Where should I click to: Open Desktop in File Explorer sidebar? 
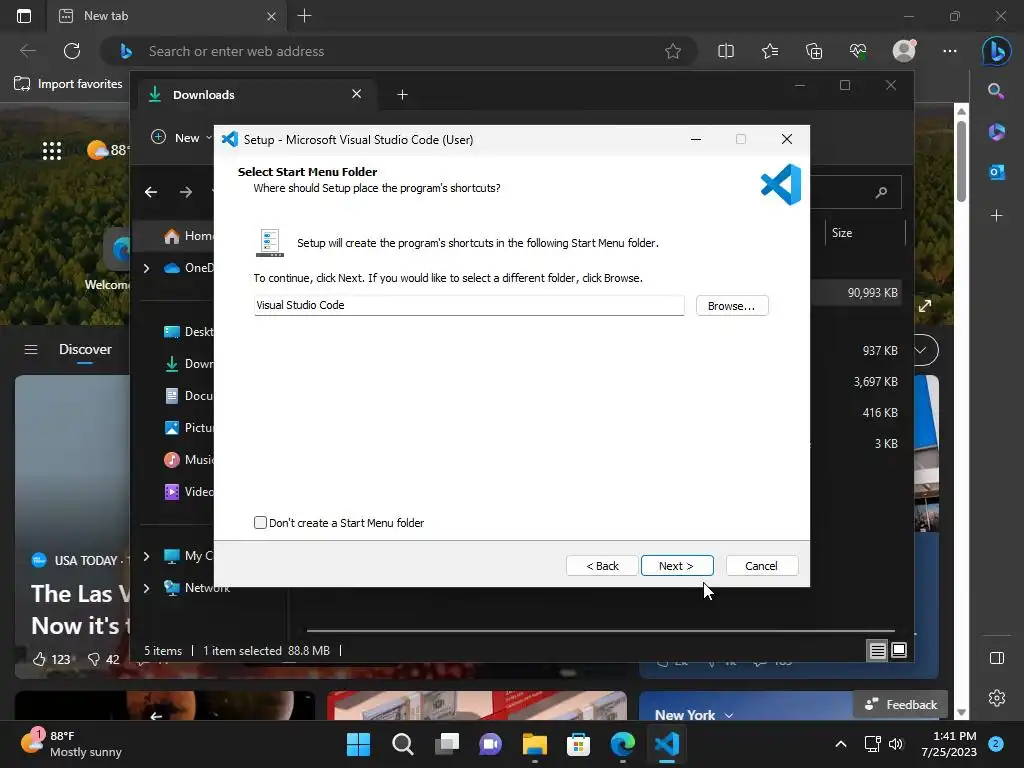[189, 332]
